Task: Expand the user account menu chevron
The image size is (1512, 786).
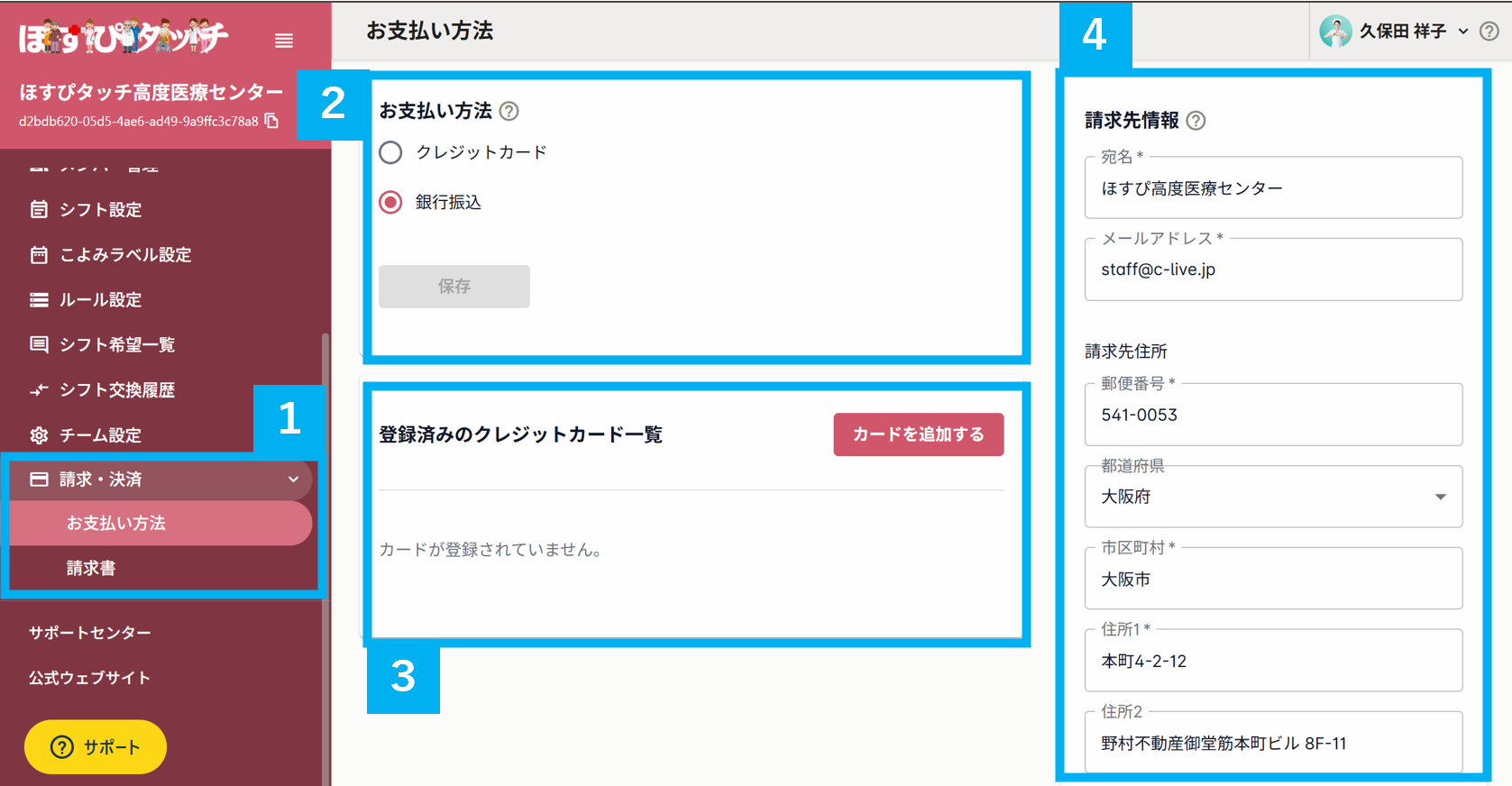Action: pos(1464,31)
